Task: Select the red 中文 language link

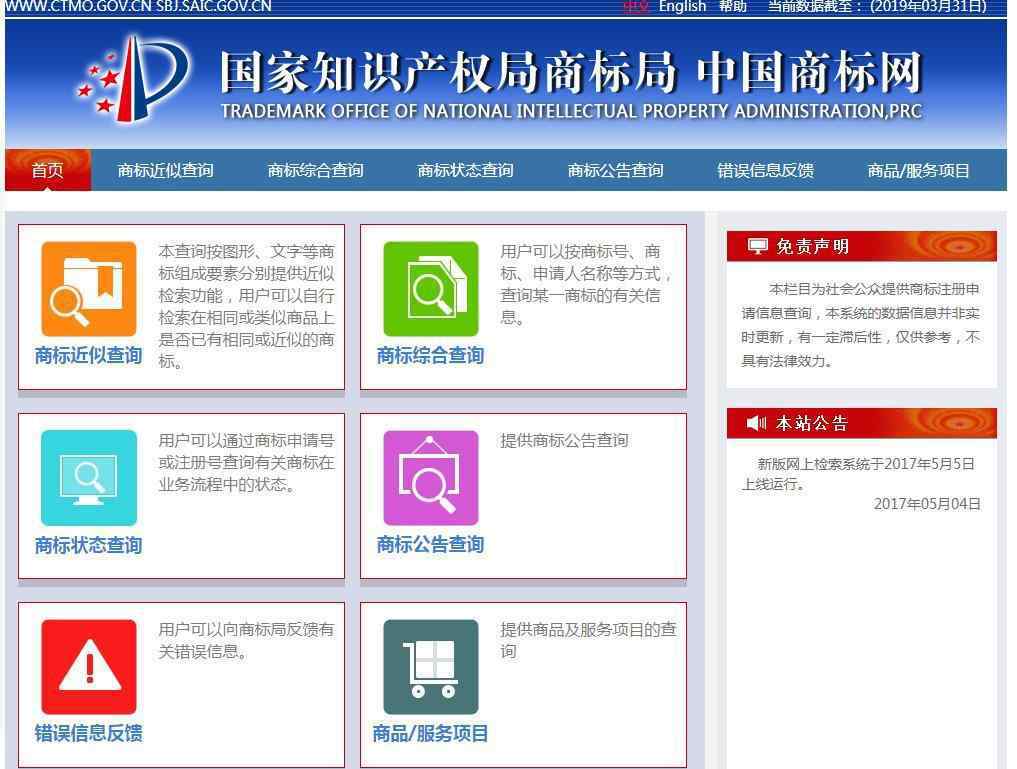Action: [636, 6]
